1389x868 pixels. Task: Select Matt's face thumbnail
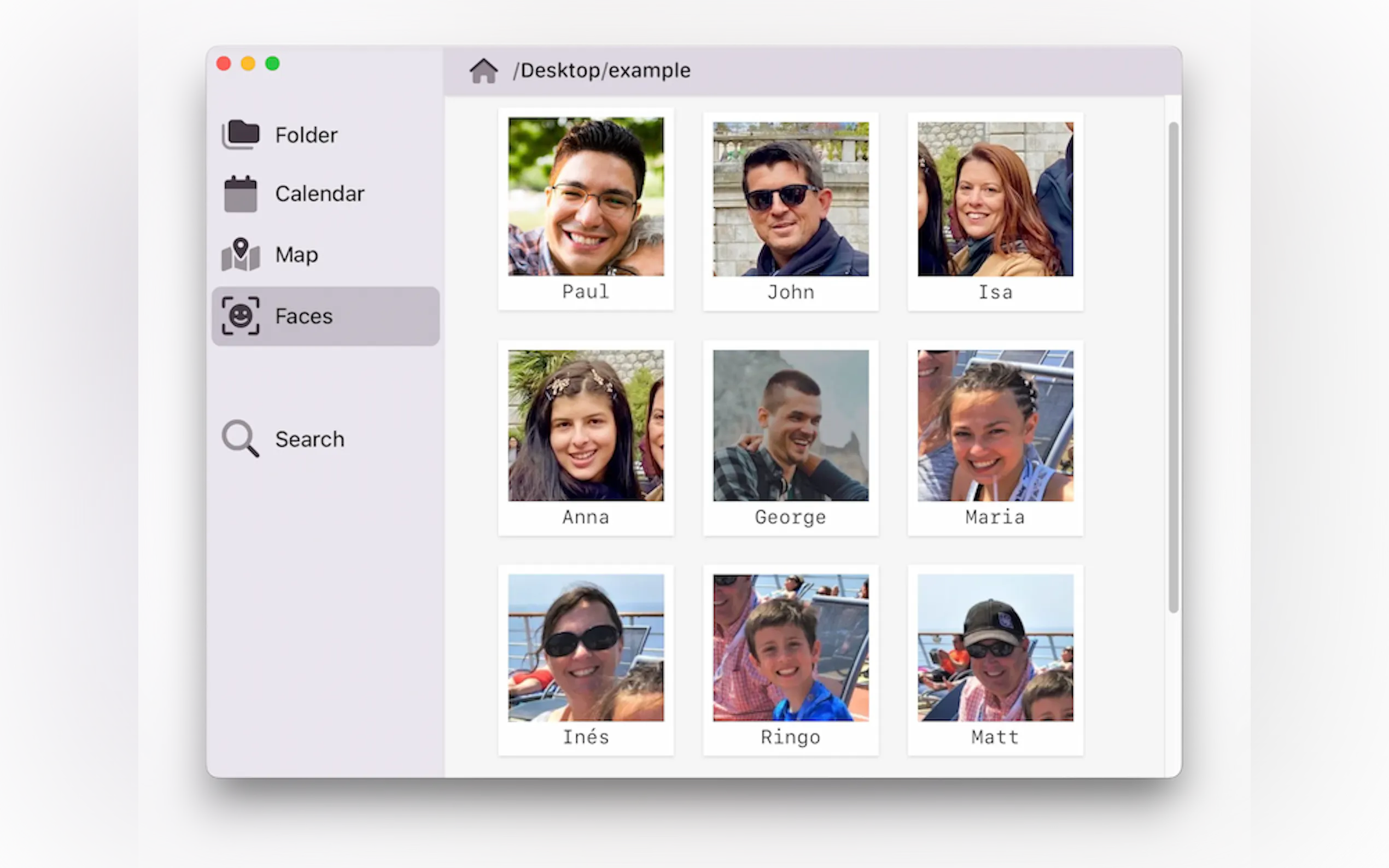[x=995, y=648]
